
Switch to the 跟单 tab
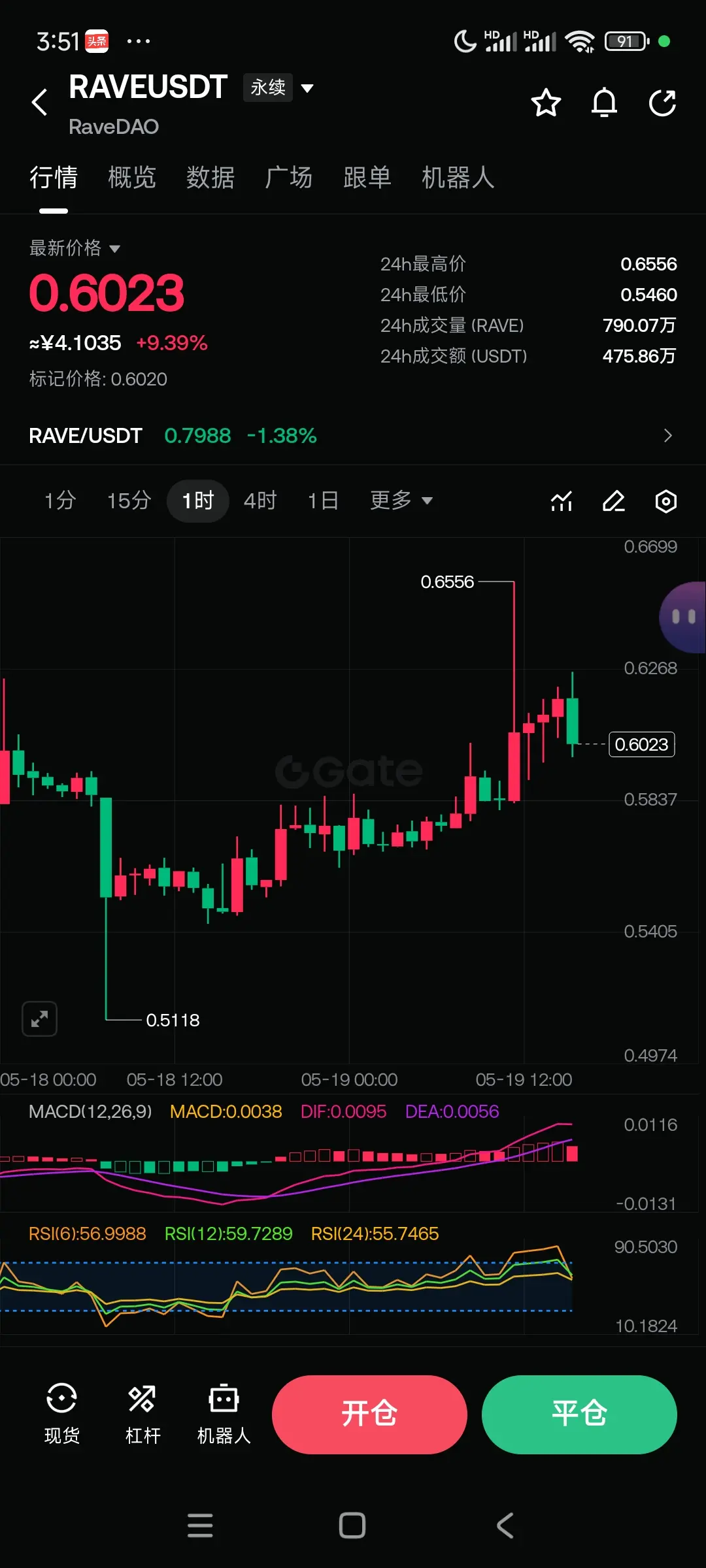[x=367, y=178]
